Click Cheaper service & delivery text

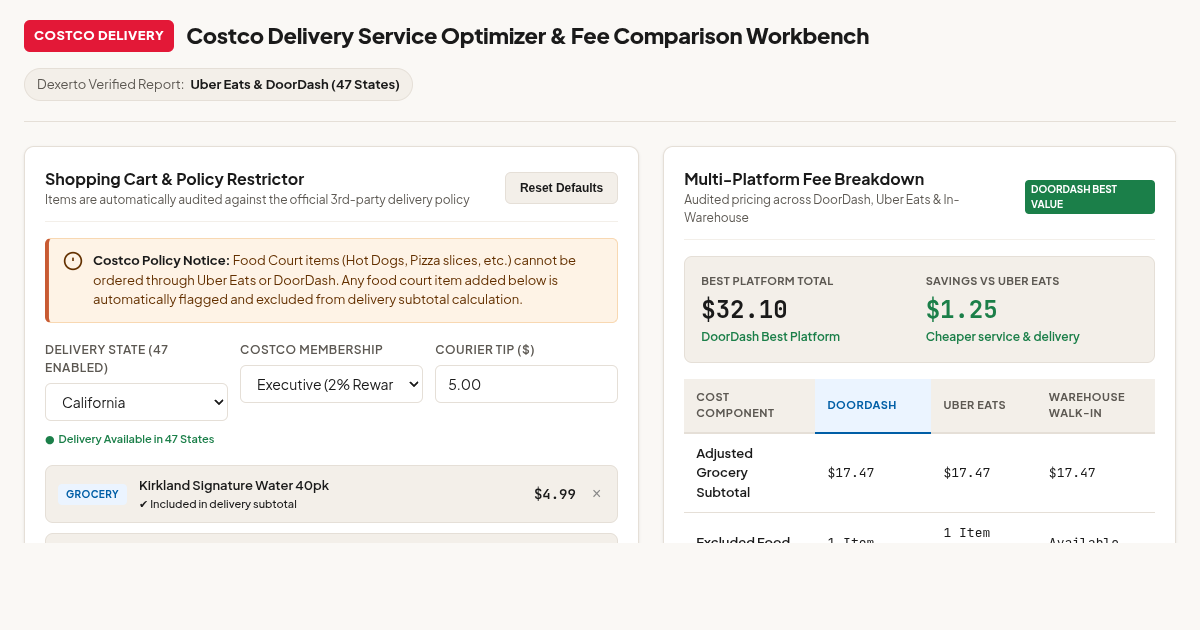click(x=1002, y=337)
